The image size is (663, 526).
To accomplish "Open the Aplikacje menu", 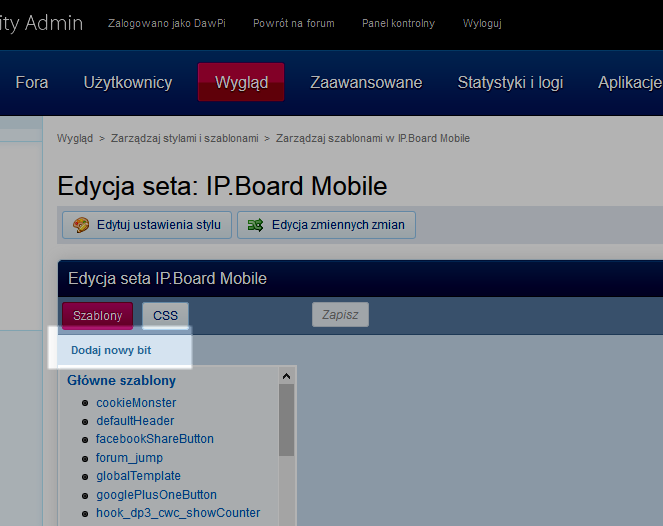I will [630, 82].
